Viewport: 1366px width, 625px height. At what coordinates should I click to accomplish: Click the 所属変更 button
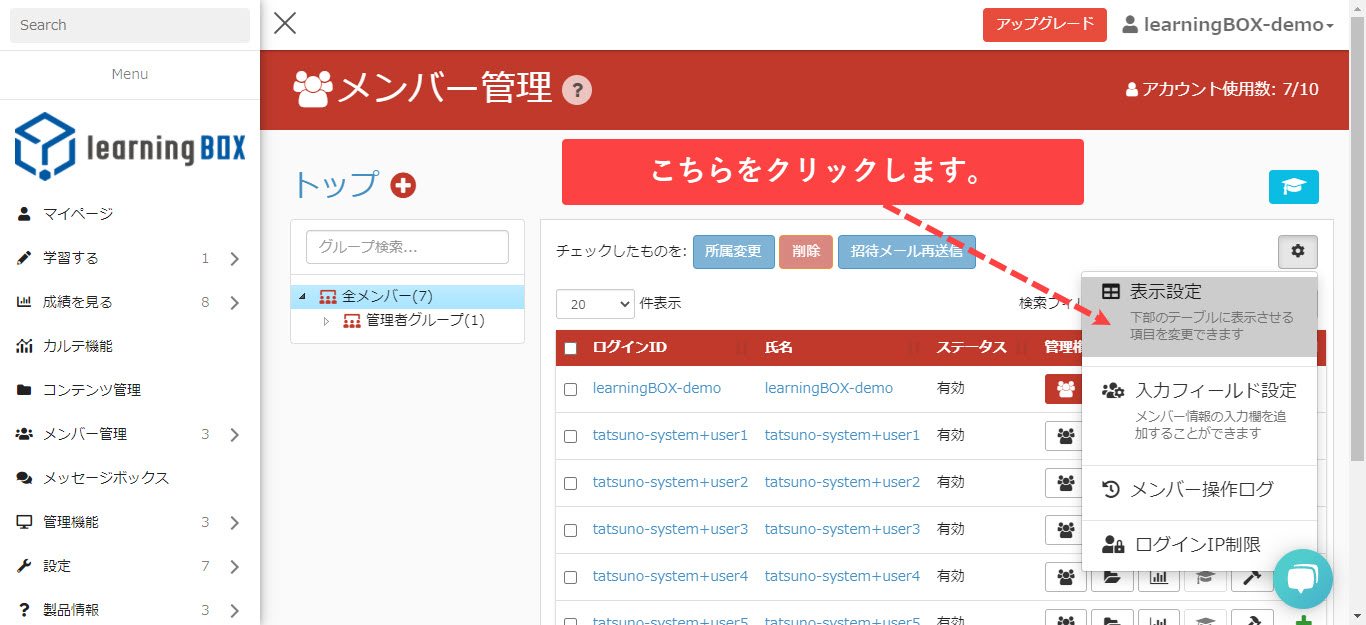[x=733, y=252]
